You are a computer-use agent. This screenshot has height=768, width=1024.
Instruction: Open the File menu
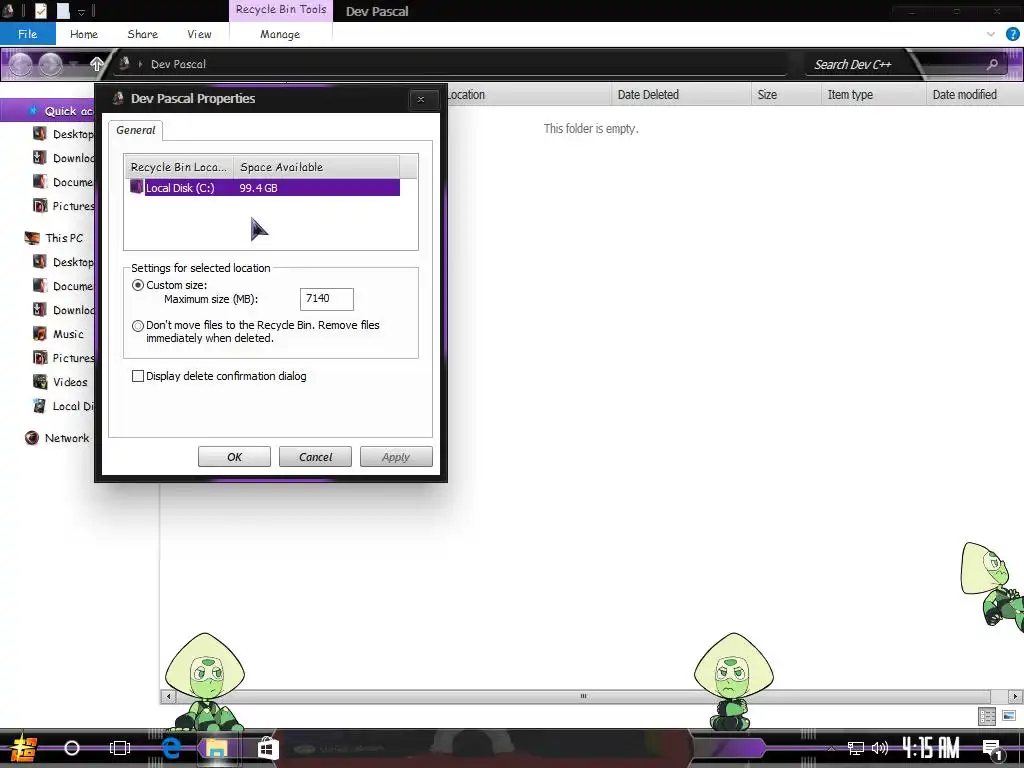click(27, 34)
